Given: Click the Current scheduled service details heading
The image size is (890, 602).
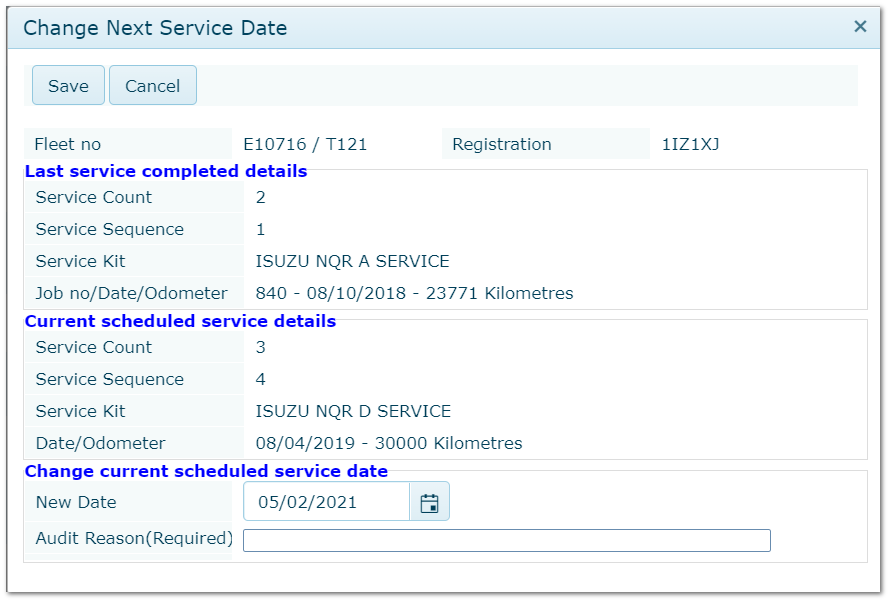Looking at the screenshot, I should click(180, 321).
